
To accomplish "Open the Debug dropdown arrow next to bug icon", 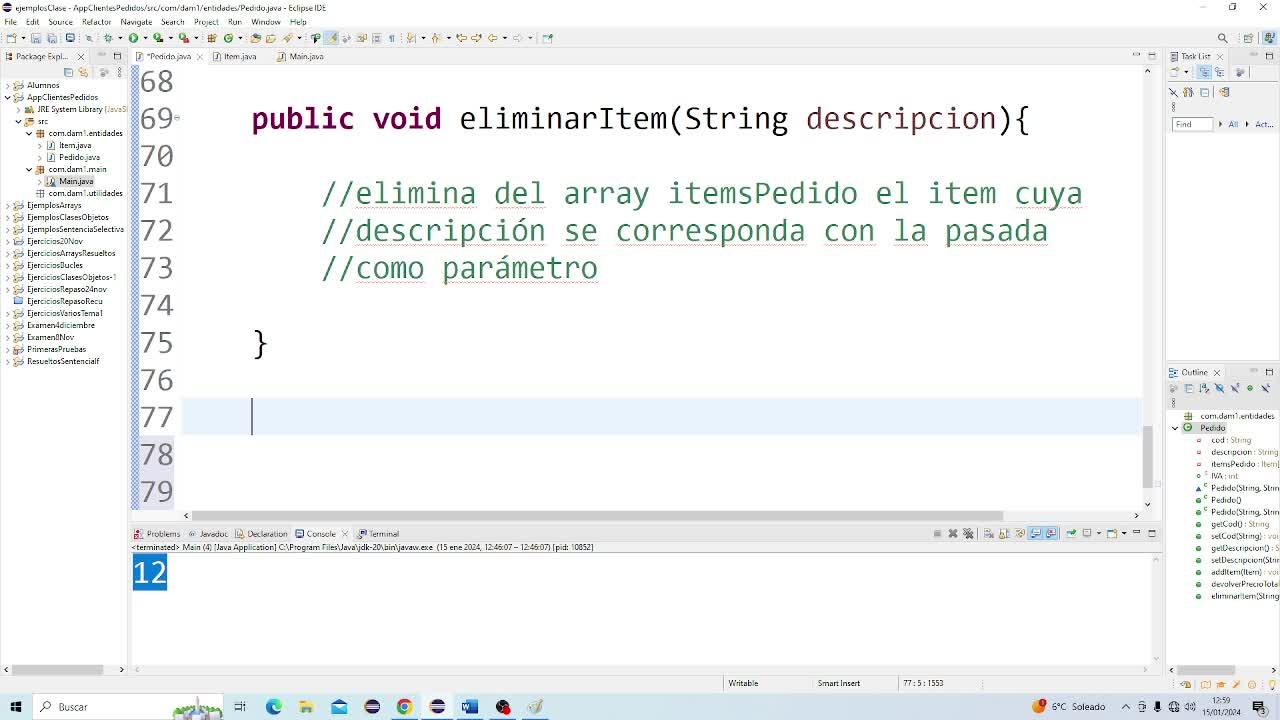I will click(x=118, y=38).
